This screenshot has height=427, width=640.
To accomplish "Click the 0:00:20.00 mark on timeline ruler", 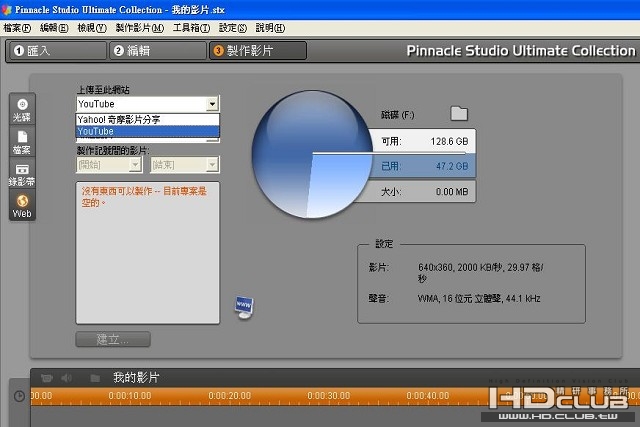I will [x=229, y=396].
